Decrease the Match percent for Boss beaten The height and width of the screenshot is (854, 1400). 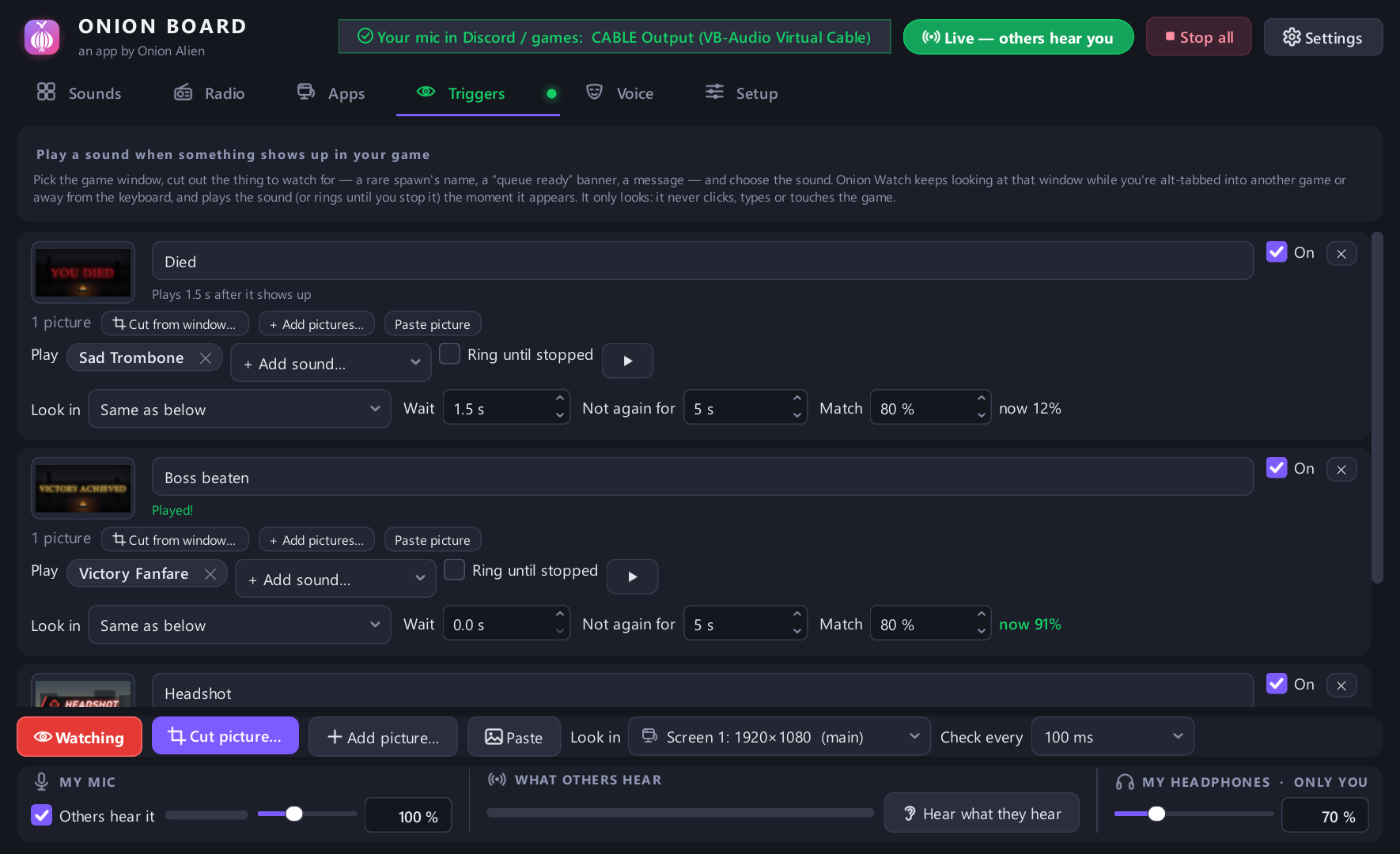coord(982,632)
